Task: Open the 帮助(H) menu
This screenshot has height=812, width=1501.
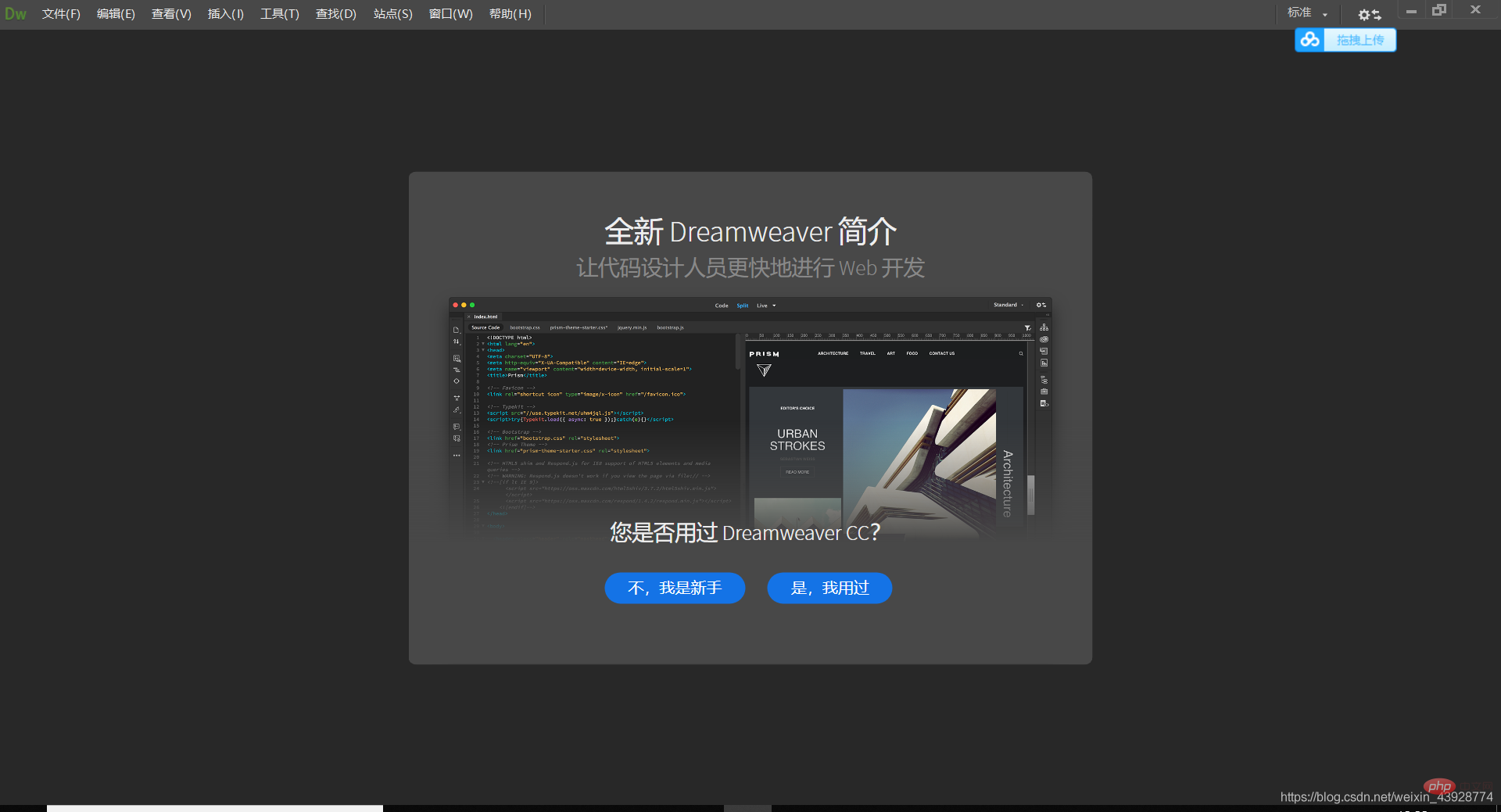Action: [x=510, y=14]
